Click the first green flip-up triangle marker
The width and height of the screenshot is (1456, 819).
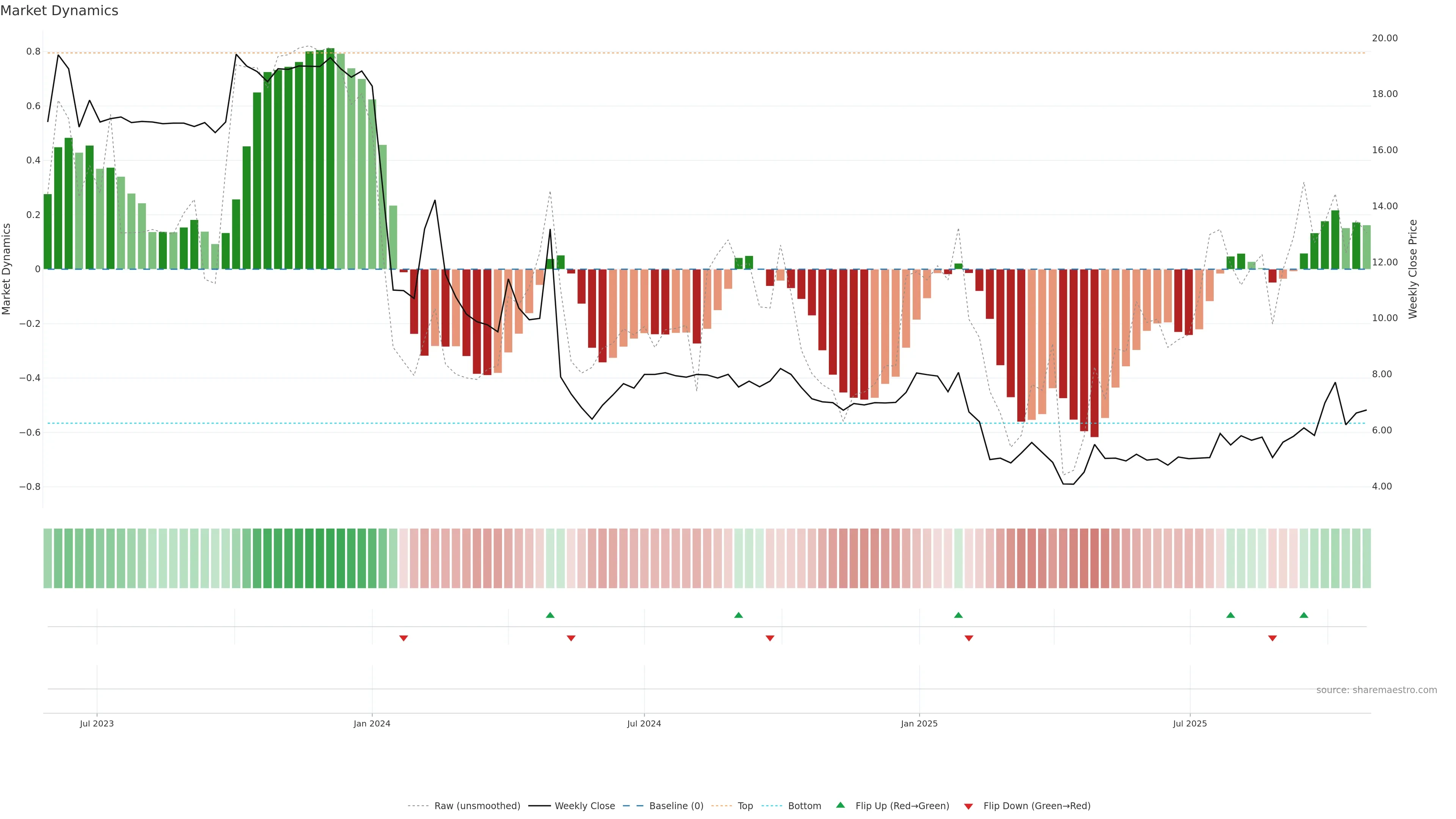coord(550,615)
